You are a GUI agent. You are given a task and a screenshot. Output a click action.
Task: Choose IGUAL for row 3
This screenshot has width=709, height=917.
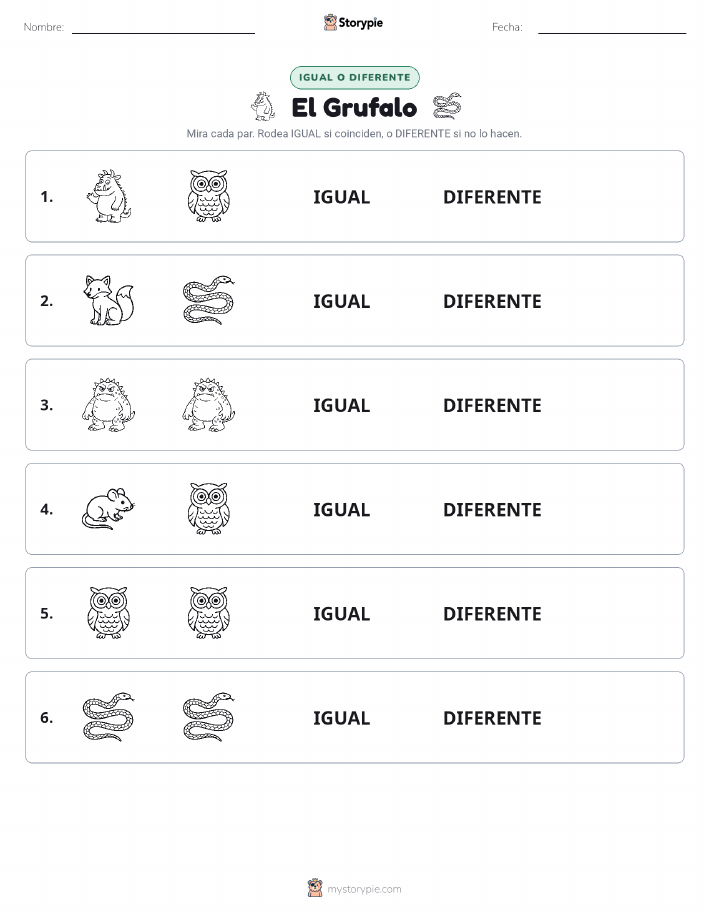342,405
